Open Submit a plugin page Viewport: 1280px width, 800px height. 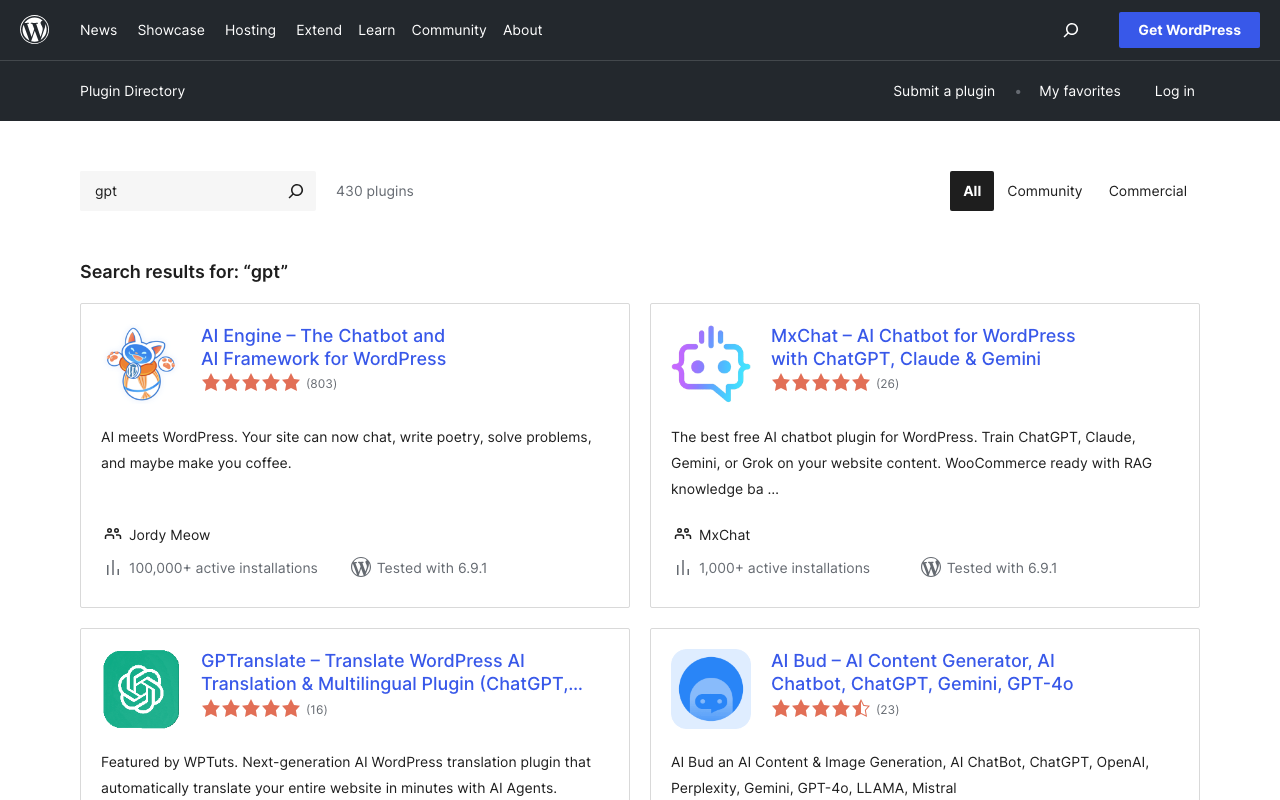click(944, 91)
